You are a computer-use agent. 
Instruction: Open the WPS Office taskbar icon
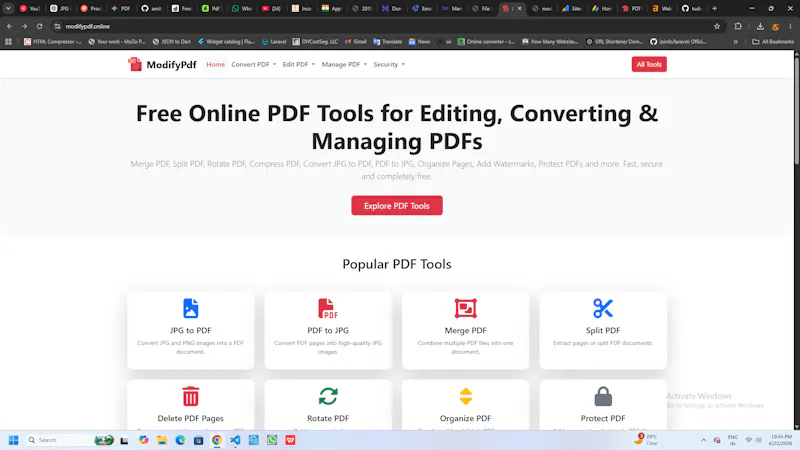coord(290,440)
